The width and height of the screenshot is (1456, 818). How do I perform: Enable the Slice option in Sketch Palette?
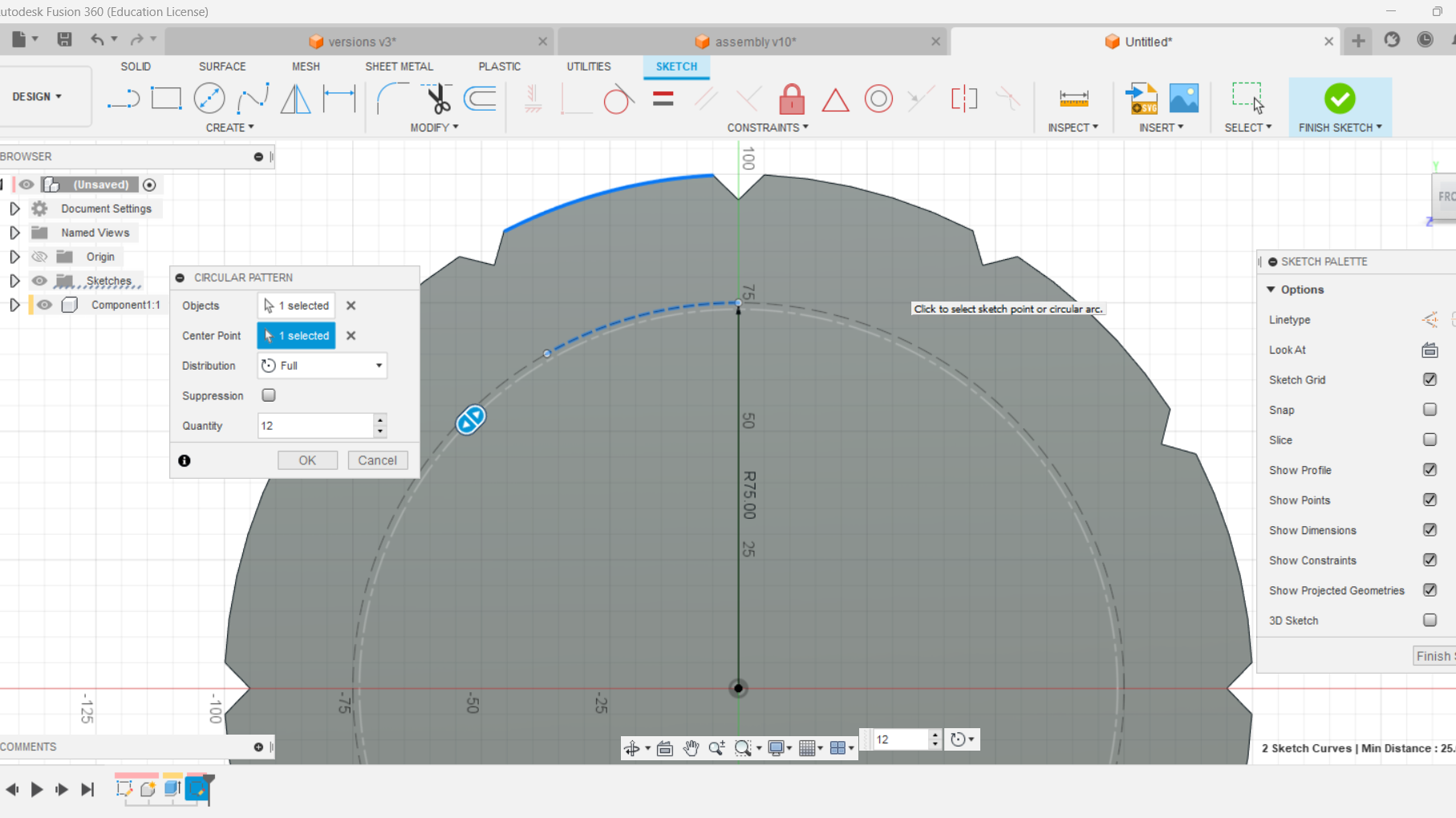click(x=1429, y=439)
